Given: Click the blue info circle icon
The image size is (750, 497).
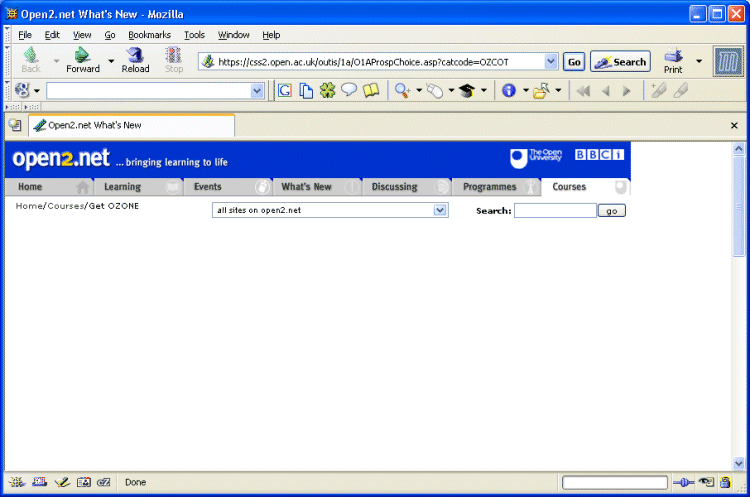Looking at the screenshot, I should pyautogui.click(x=509, y=90).
